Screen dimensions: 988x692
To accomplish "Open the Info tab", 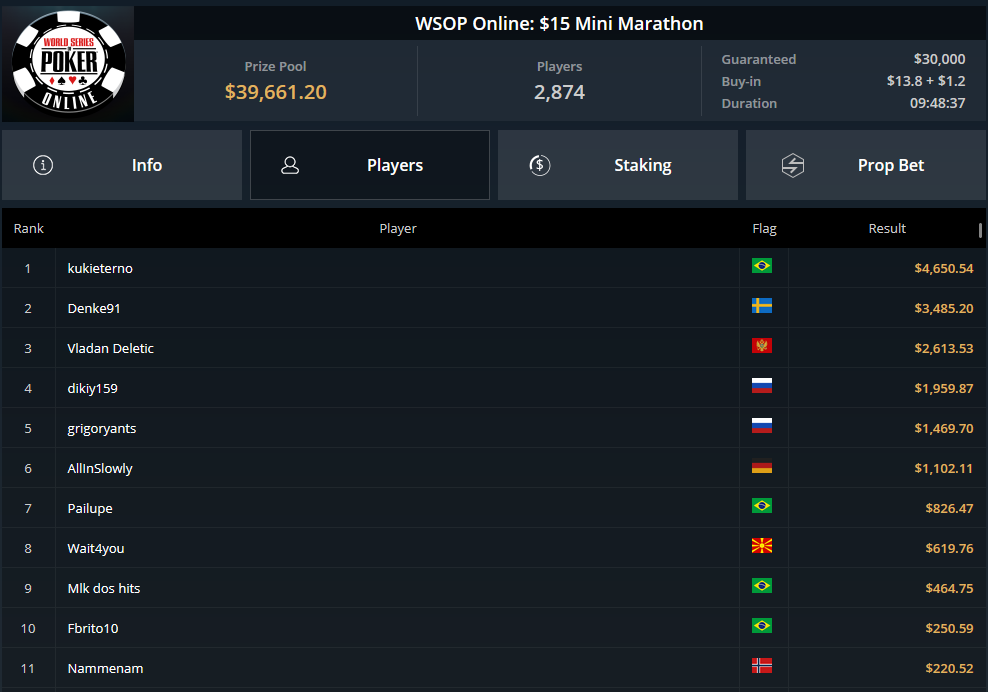I will click(x=122, y=165).
